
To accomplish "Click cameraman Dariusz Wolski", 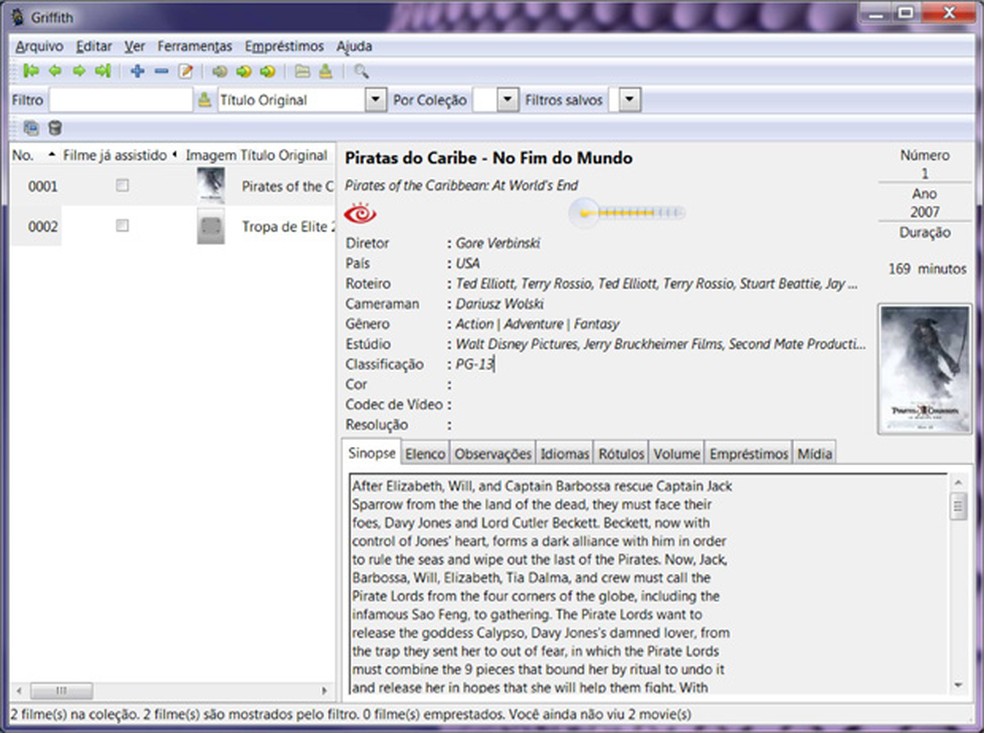I will click(500, 304).
